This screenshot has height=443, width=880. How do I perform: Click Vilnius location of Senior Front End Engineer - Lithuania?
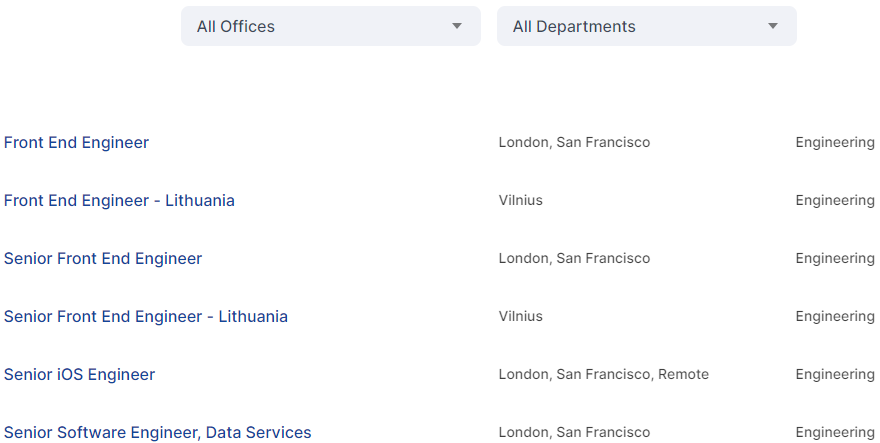pos(521,317)
